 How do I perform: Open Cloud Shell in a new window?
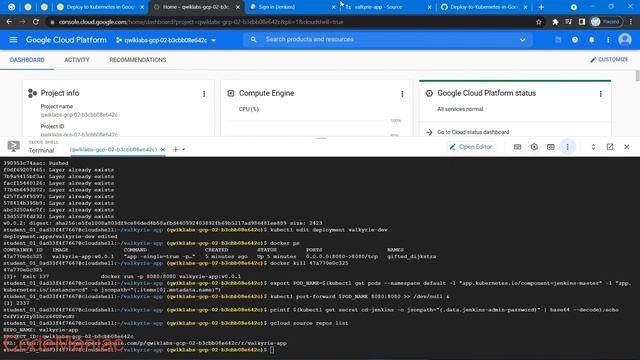(x=610, y=147)
